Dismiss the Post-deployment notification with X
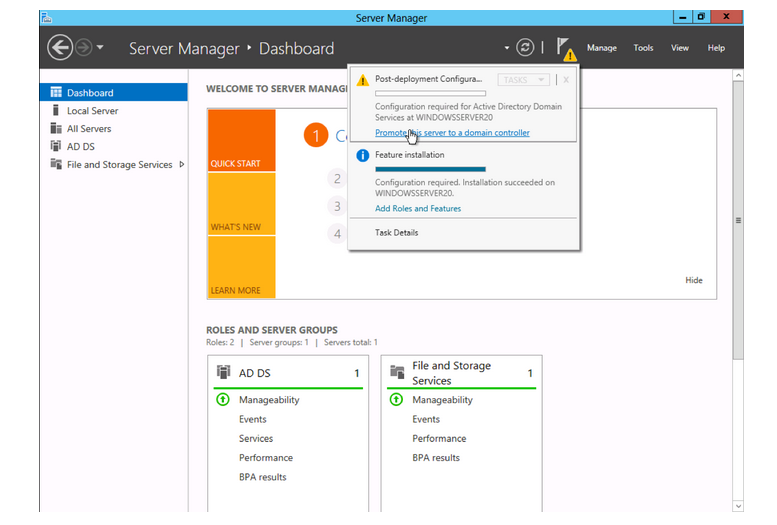This screenshot has height=525, width=777. point(565,80)
